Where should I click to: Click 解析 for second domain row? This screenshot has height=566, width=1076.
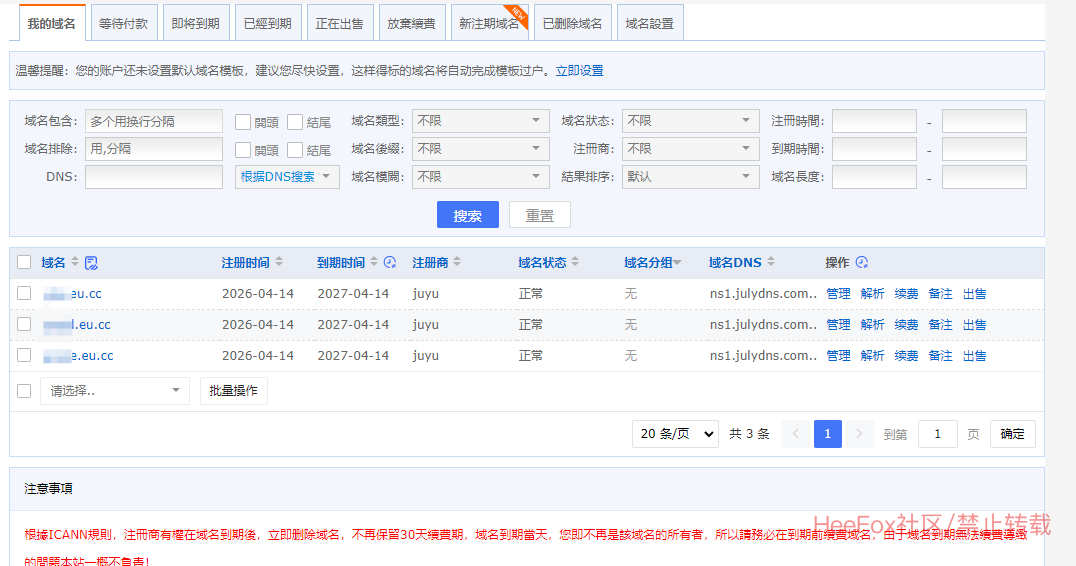coord(872,325)
